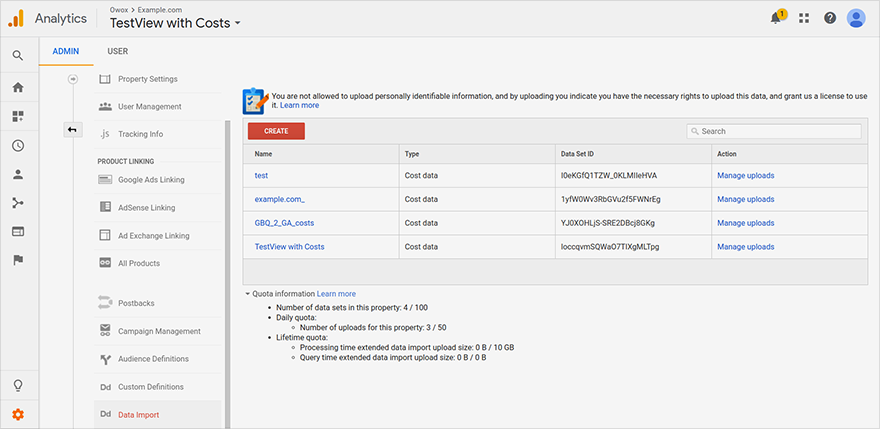This screenshot has width=880, height=429.
Task: Switch to the USER tab
Action: [x=118, y=51]
